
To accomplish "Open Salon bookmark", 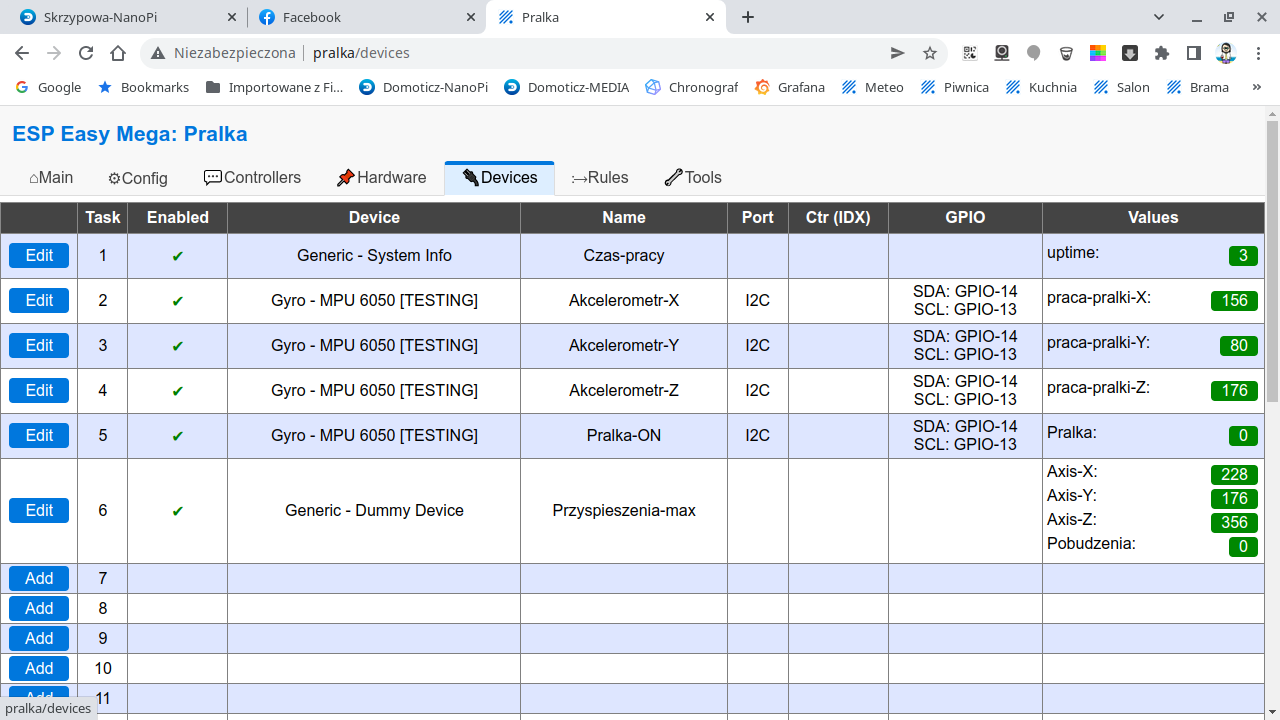I will click(x=1120, y=87).
